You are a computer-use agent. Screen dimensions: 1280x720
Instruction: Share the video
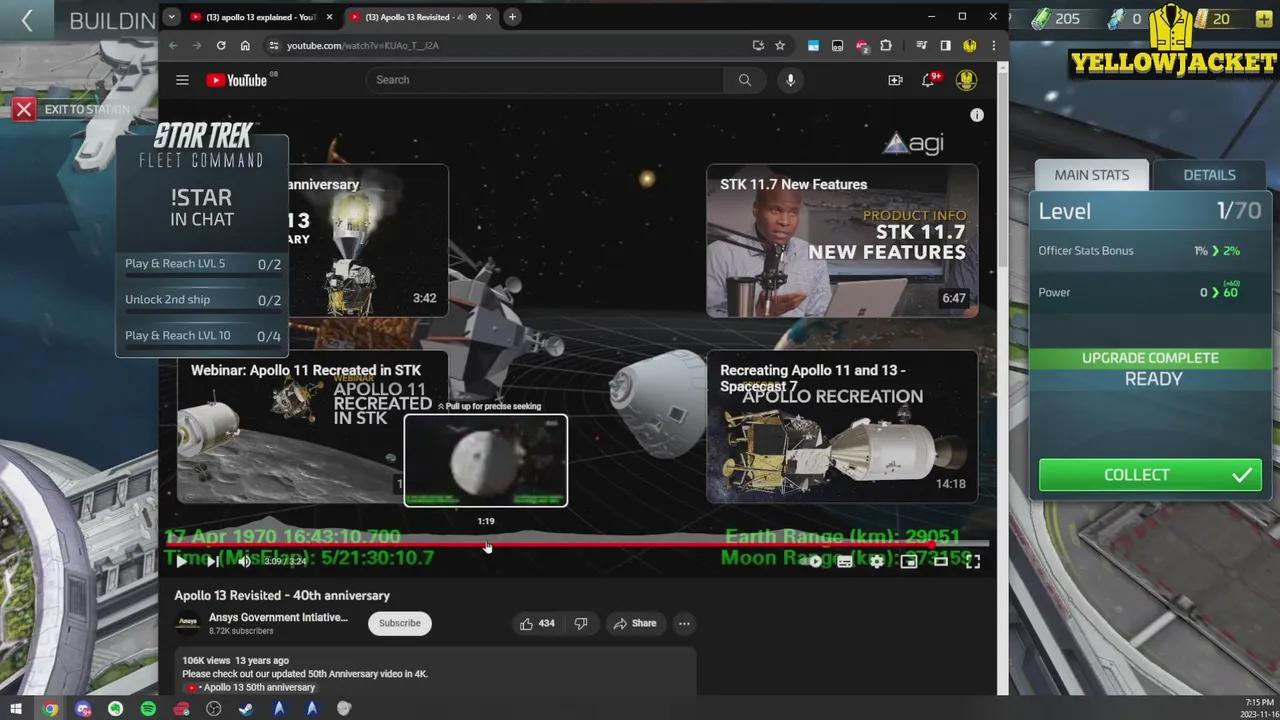635,623
